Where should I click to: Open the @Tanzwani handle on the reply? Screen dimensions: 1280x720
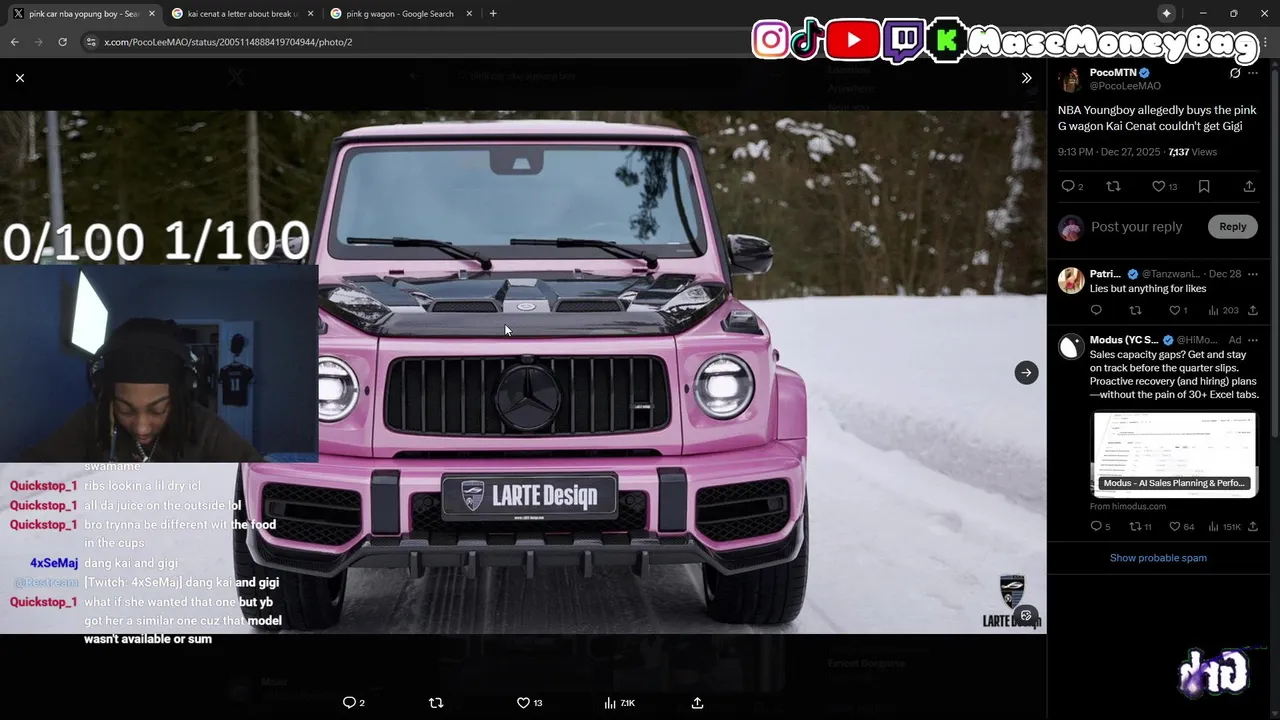(x=1171, y=274)
